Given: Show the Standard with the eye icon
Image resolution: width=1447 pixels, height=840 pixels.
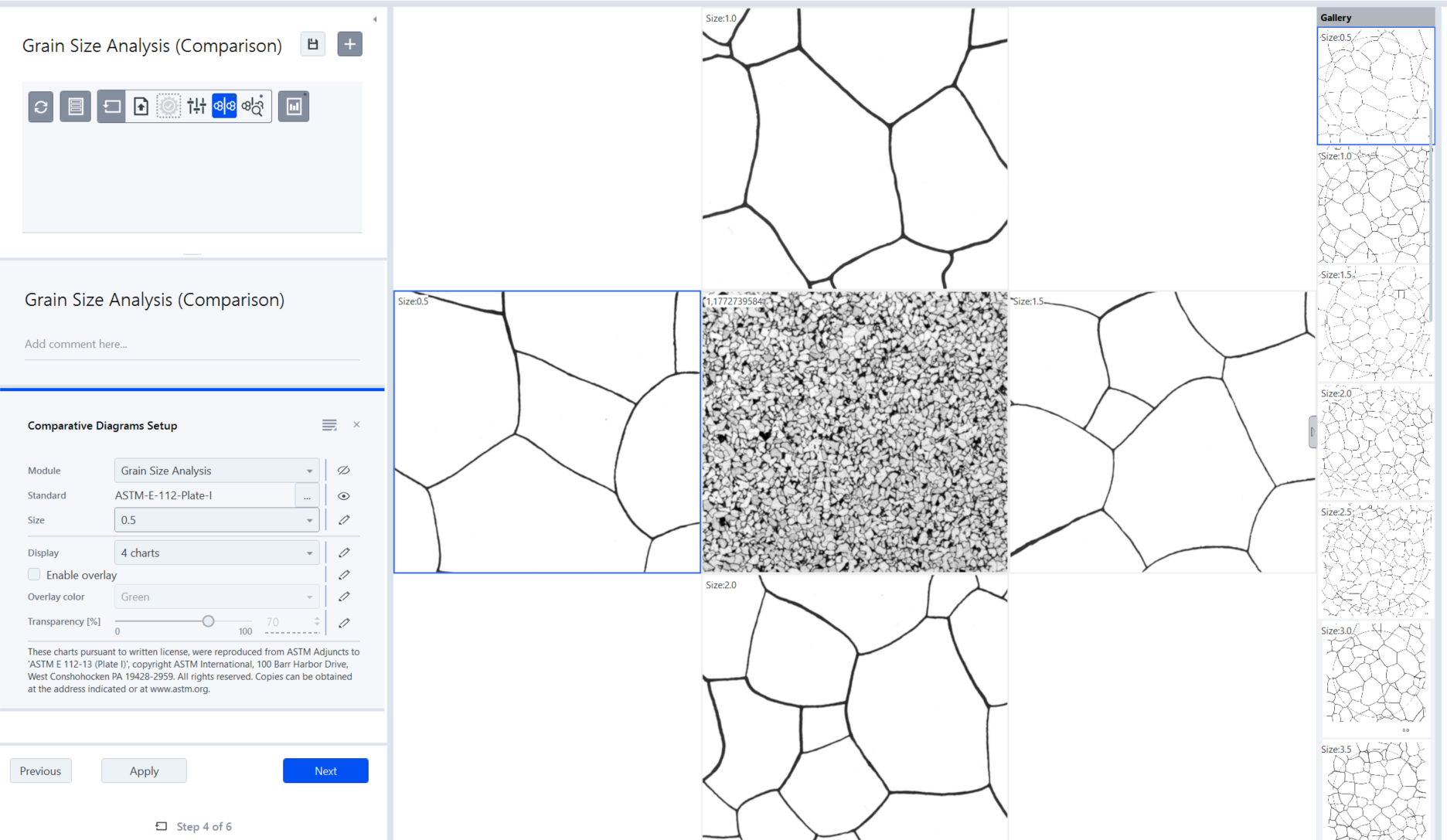Looking at the screenshot, I should pos(343,495).
